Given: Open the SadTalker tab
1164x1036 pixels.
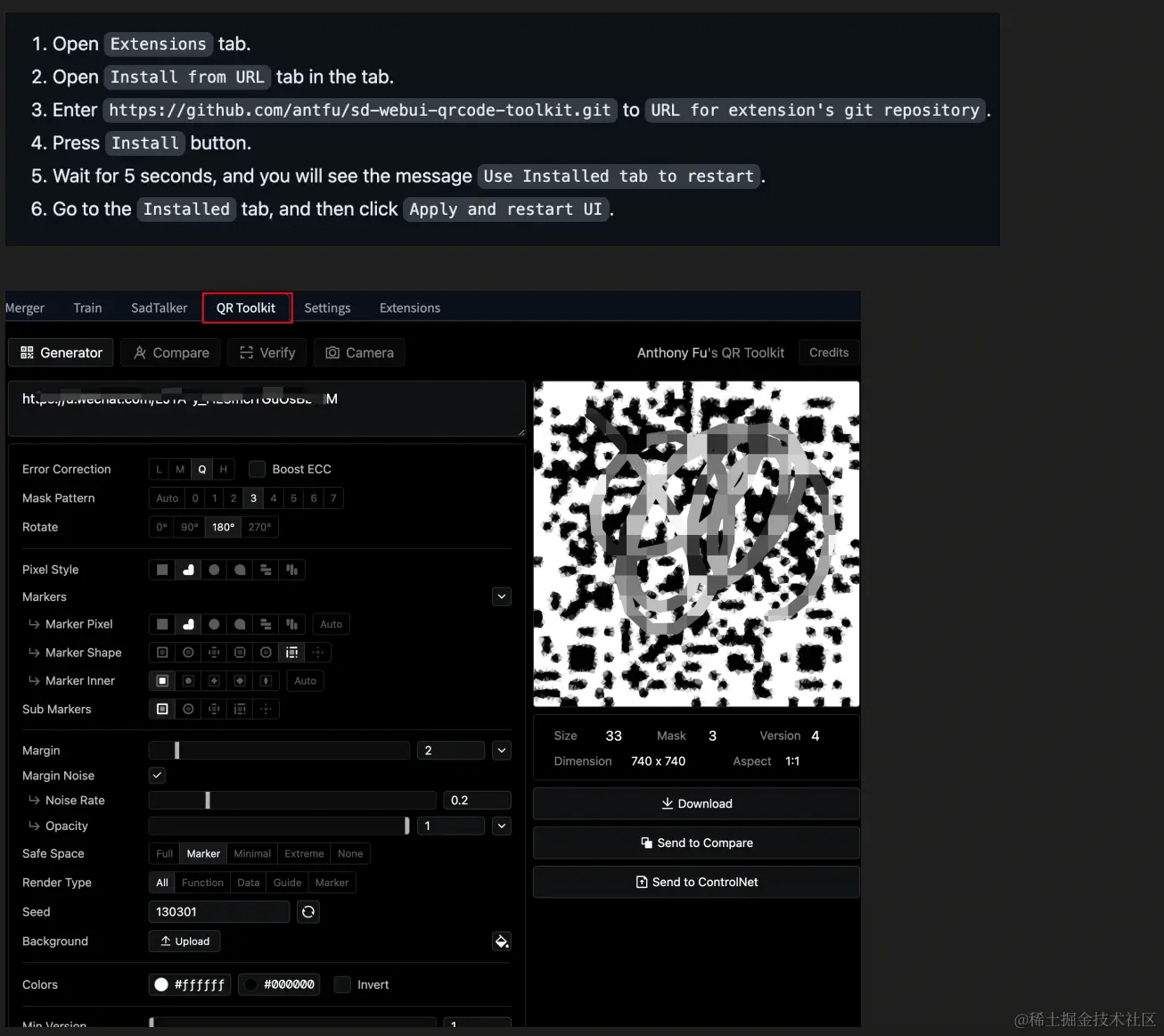Looking at the screenshot, I should coord(160,308).
